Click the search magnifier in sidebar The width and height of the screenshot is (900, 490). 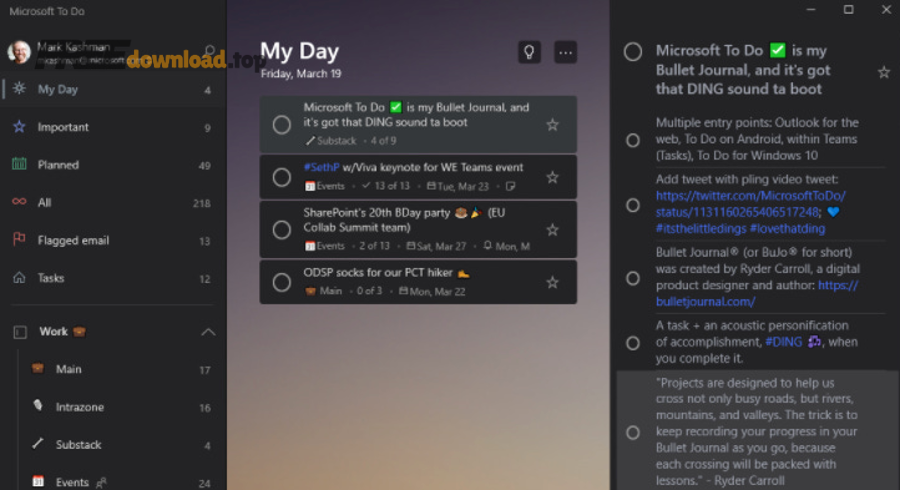coord(210,50)
